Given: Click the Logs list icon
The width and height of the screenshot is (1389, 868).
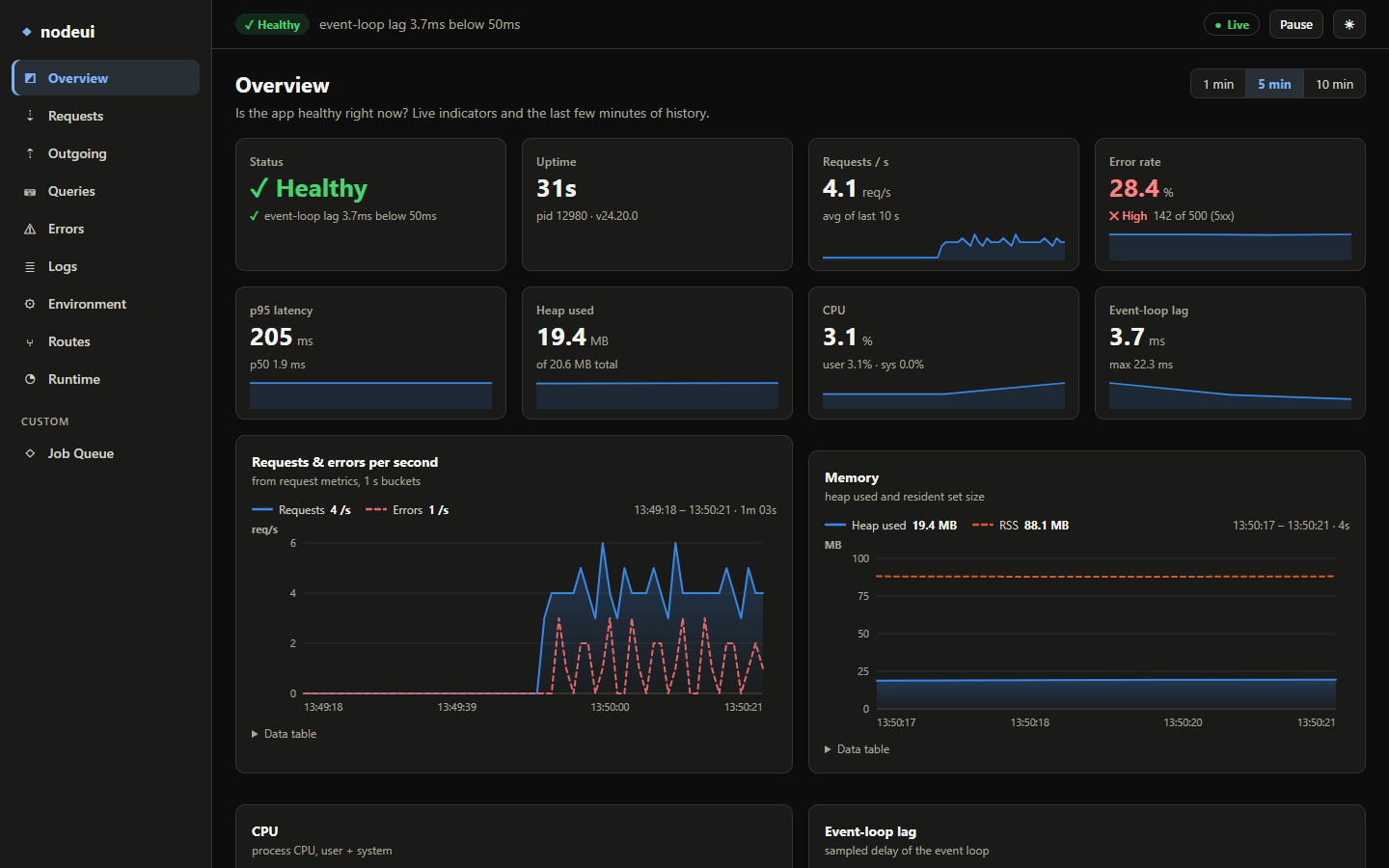Looking at the screenshot, I should [30, 267].
